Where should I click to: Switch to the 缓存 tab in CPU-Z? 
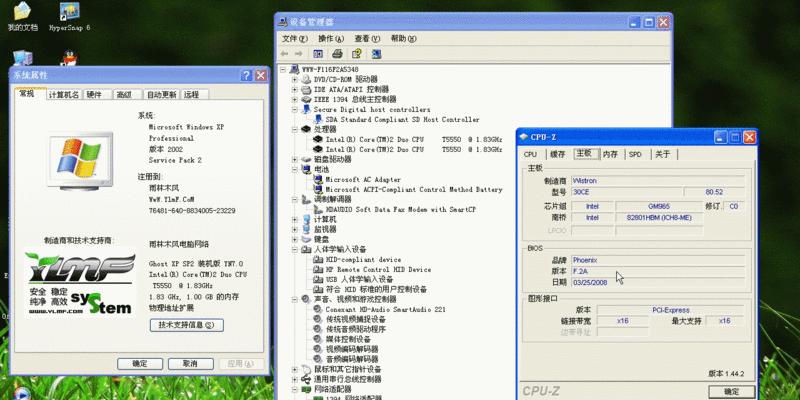[558, 154]
